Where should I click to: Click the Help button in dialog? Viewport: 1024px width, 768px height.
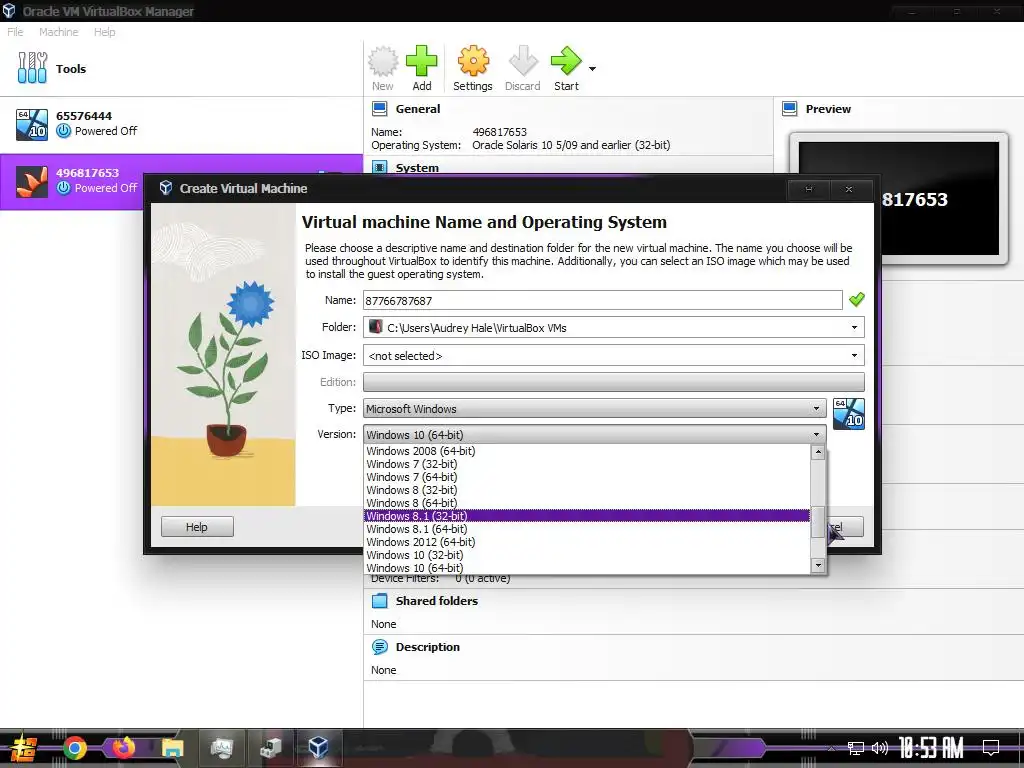tap(197, 526)
